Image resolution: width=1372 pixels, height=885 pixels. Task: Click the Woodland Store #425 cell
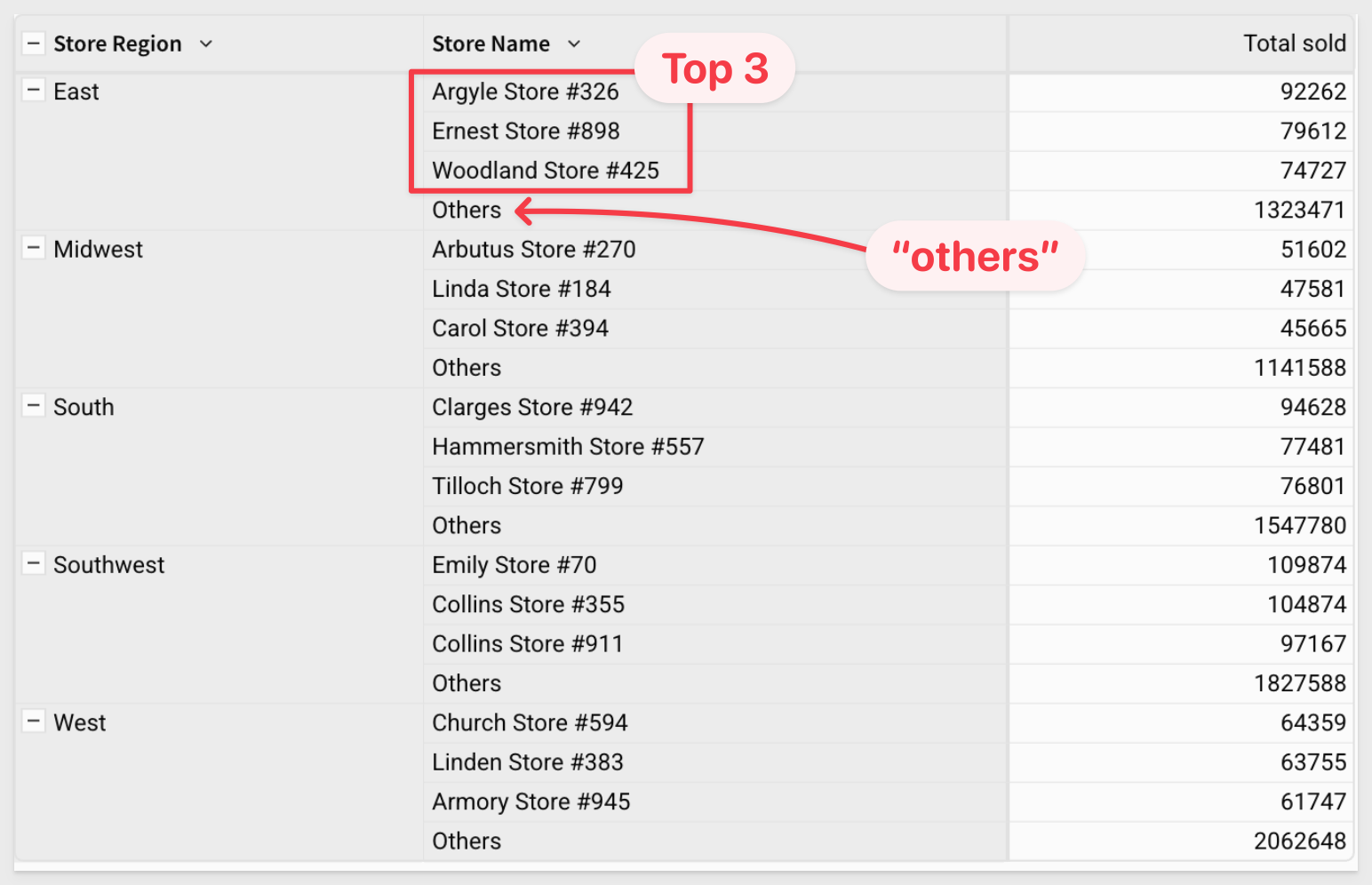coord(546,171)
